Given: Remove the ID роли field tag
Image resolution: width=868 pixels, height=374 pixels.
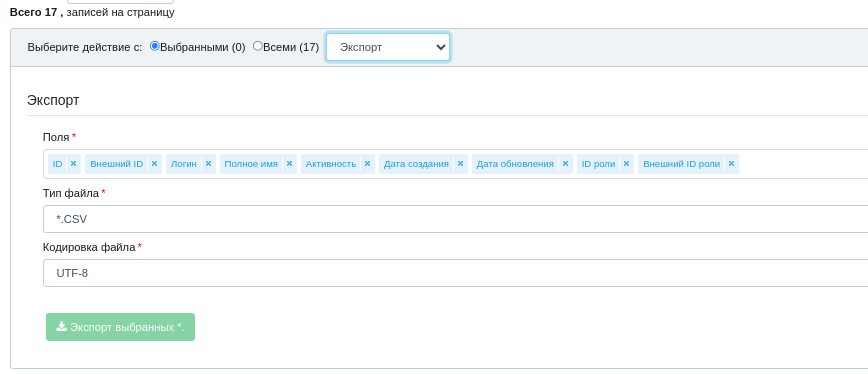Looking at the screenshot, I should (x=626, y=164).
